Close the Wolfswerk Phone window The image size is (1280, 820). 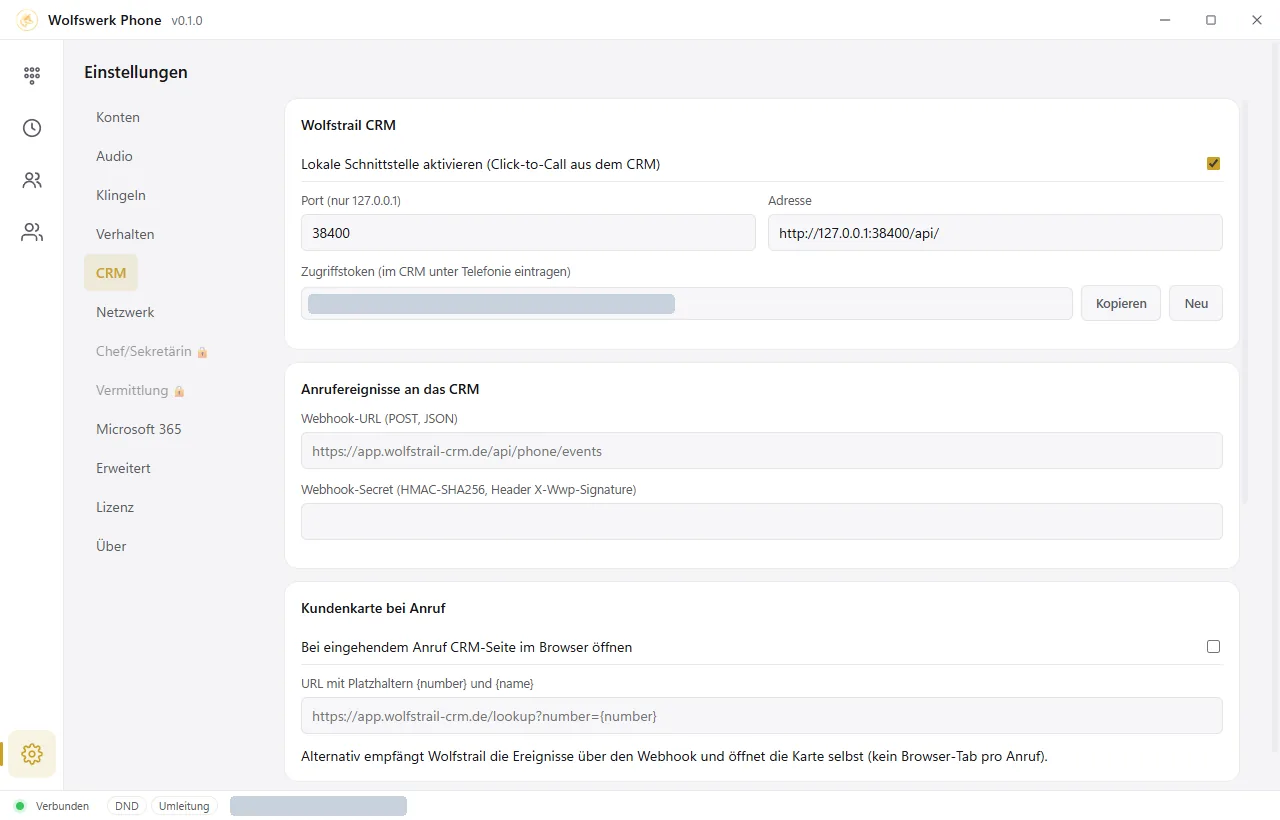1257,20
